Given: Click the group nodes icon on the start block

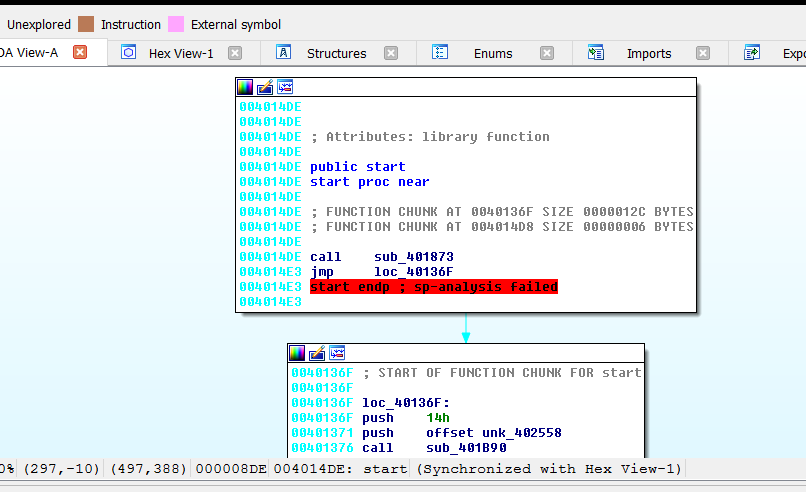Looking at the screenshot, I should pos(285,88).
